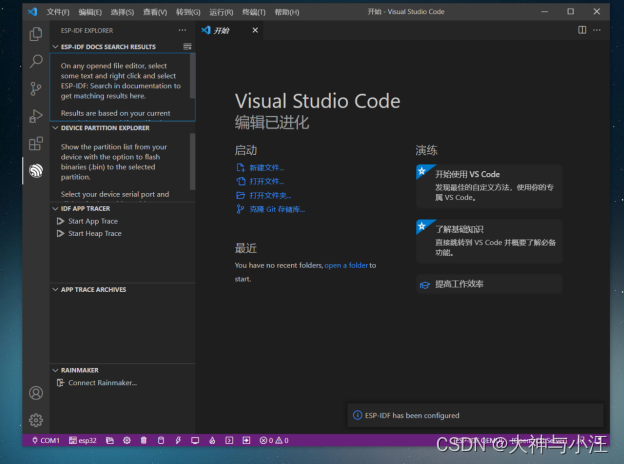Click the open a folder link
Screen dimensions: 624x464
(346, 265)
